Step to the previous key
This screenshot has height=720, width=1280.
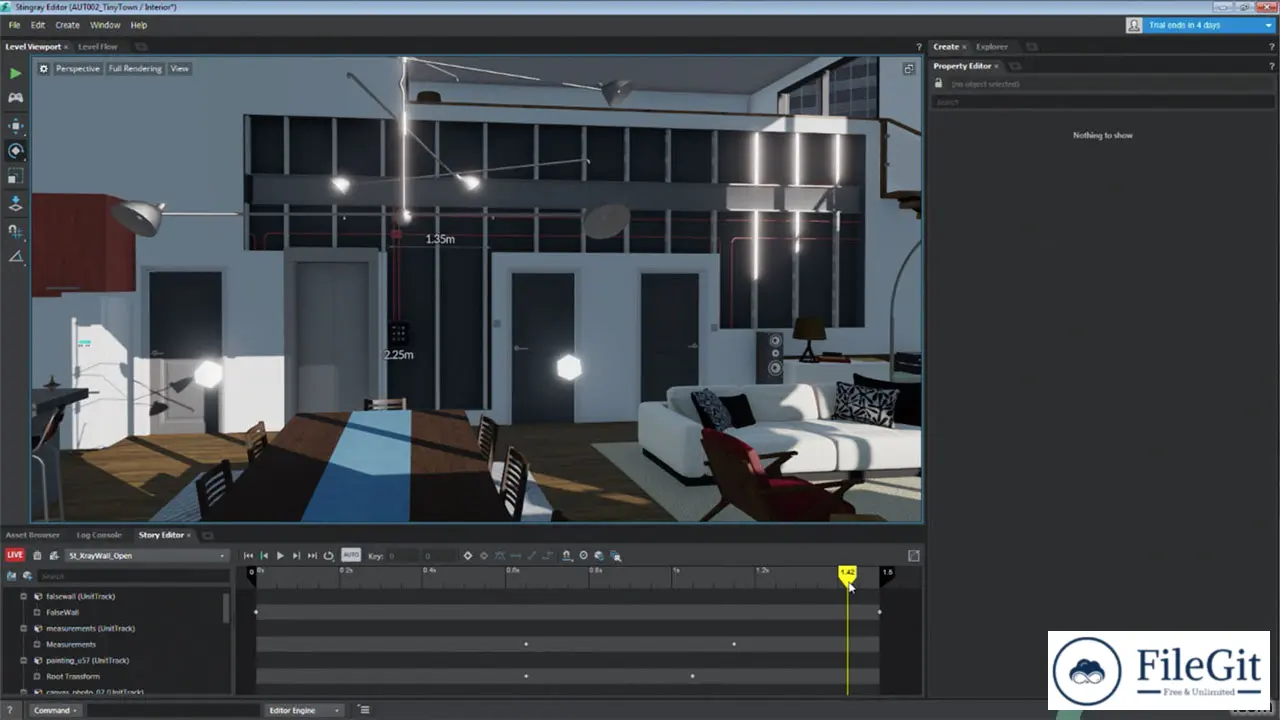[264, 556]
